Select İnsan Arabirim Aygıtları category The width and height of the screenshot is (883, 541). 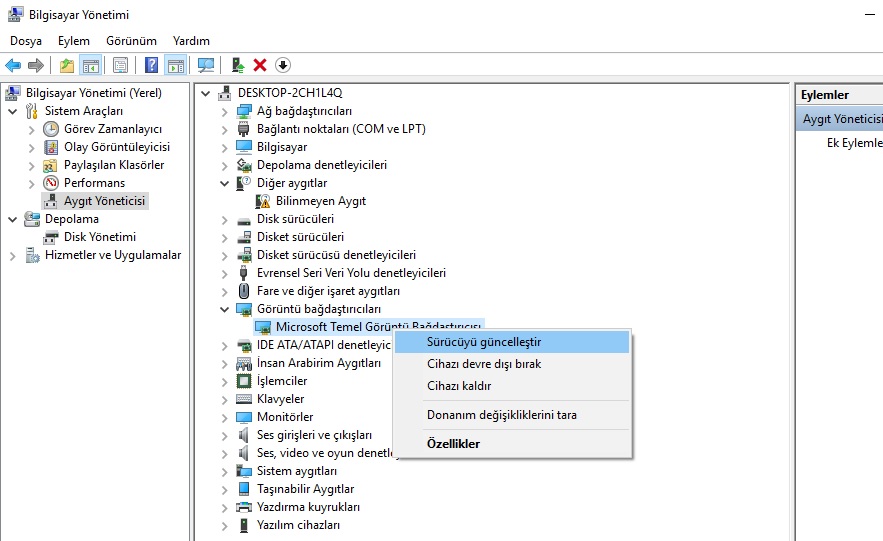[x=319, y=363]
